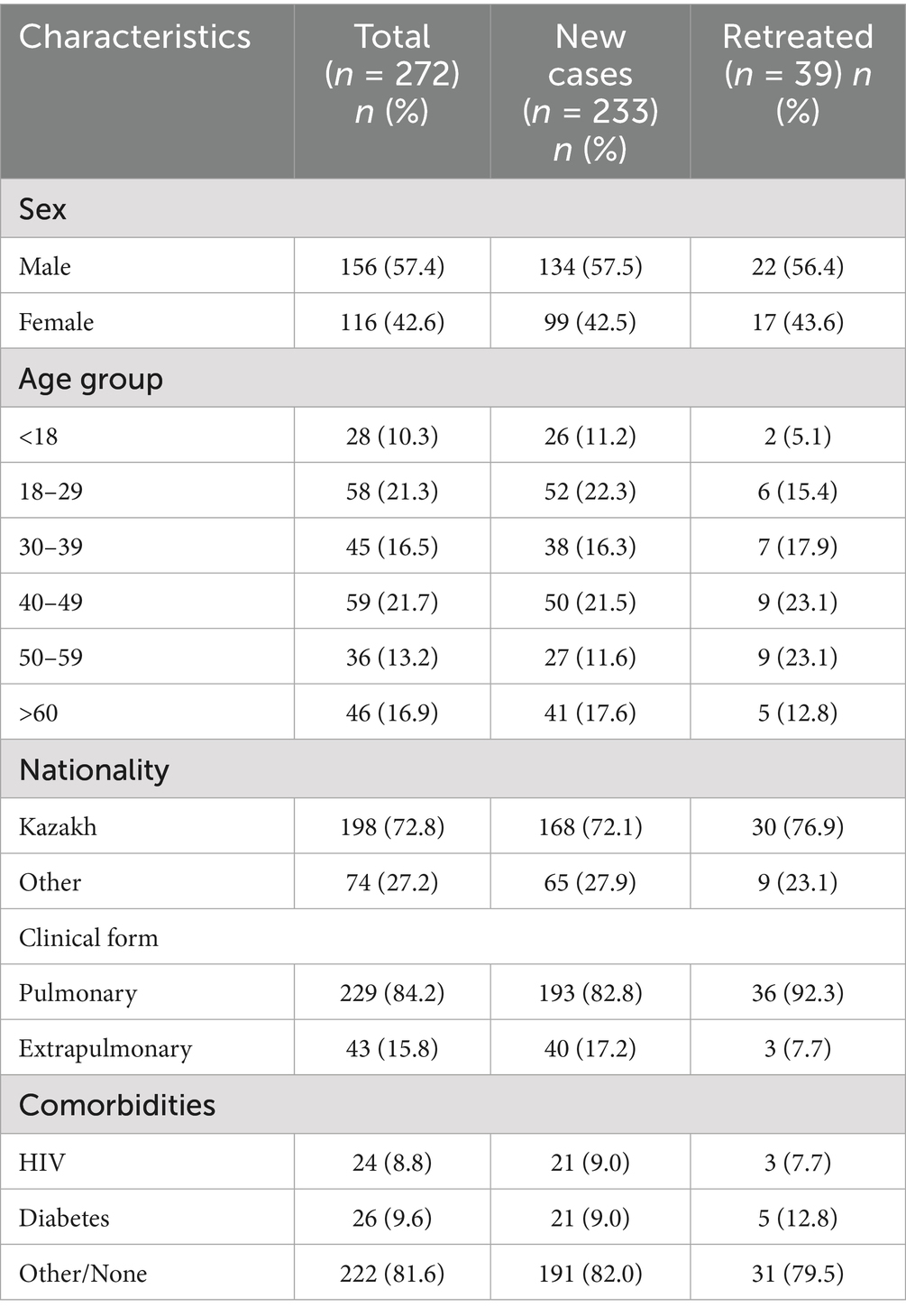Select the >60 row label
The image size is (906, 1316).
tap(39, 713)
